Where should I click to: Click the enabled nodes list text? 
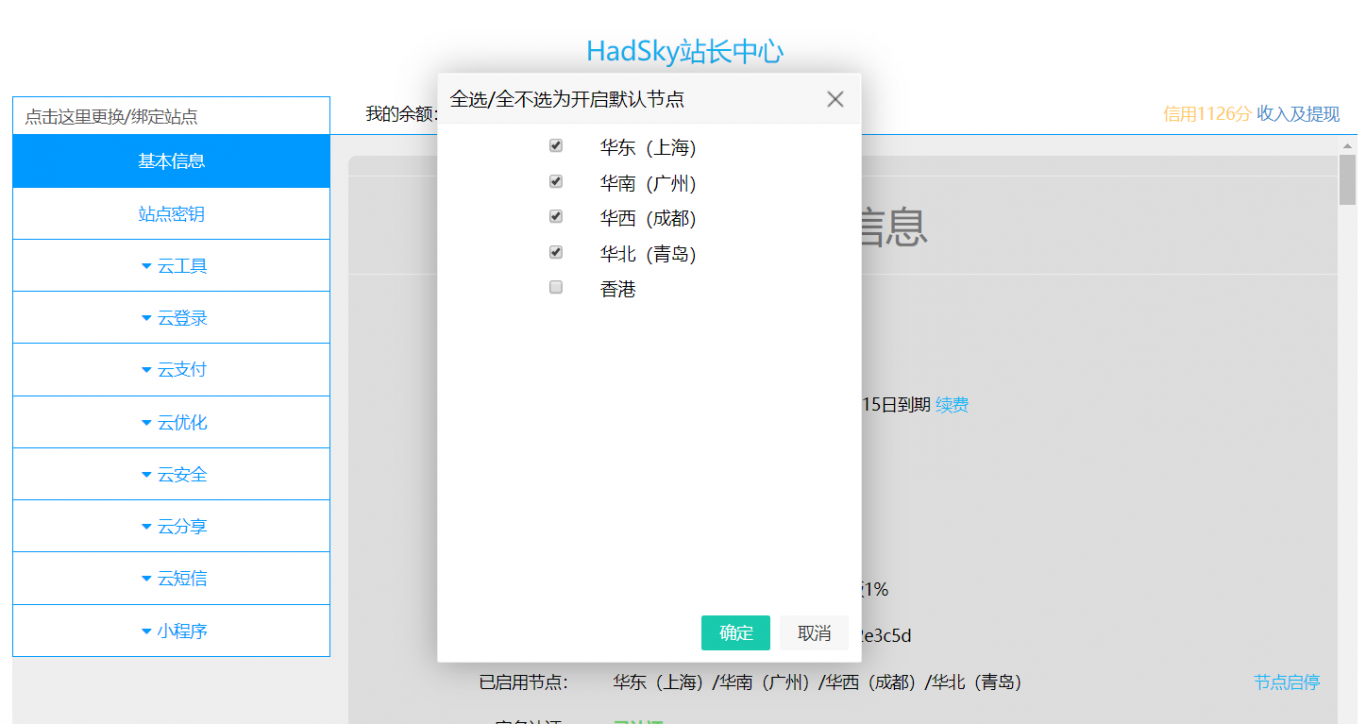pos(817,683)
